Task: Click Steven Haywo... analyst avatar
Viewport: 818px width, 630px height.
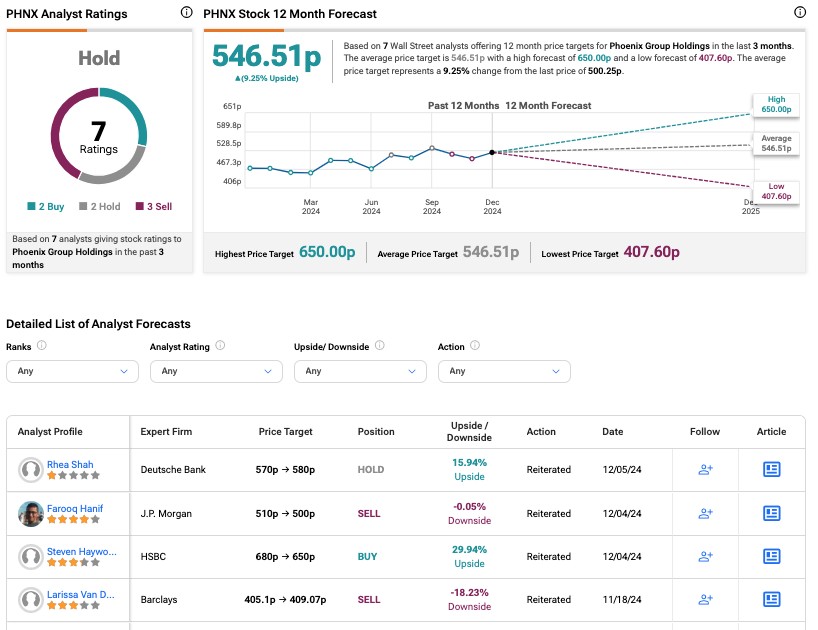Action: coord(30,556)
